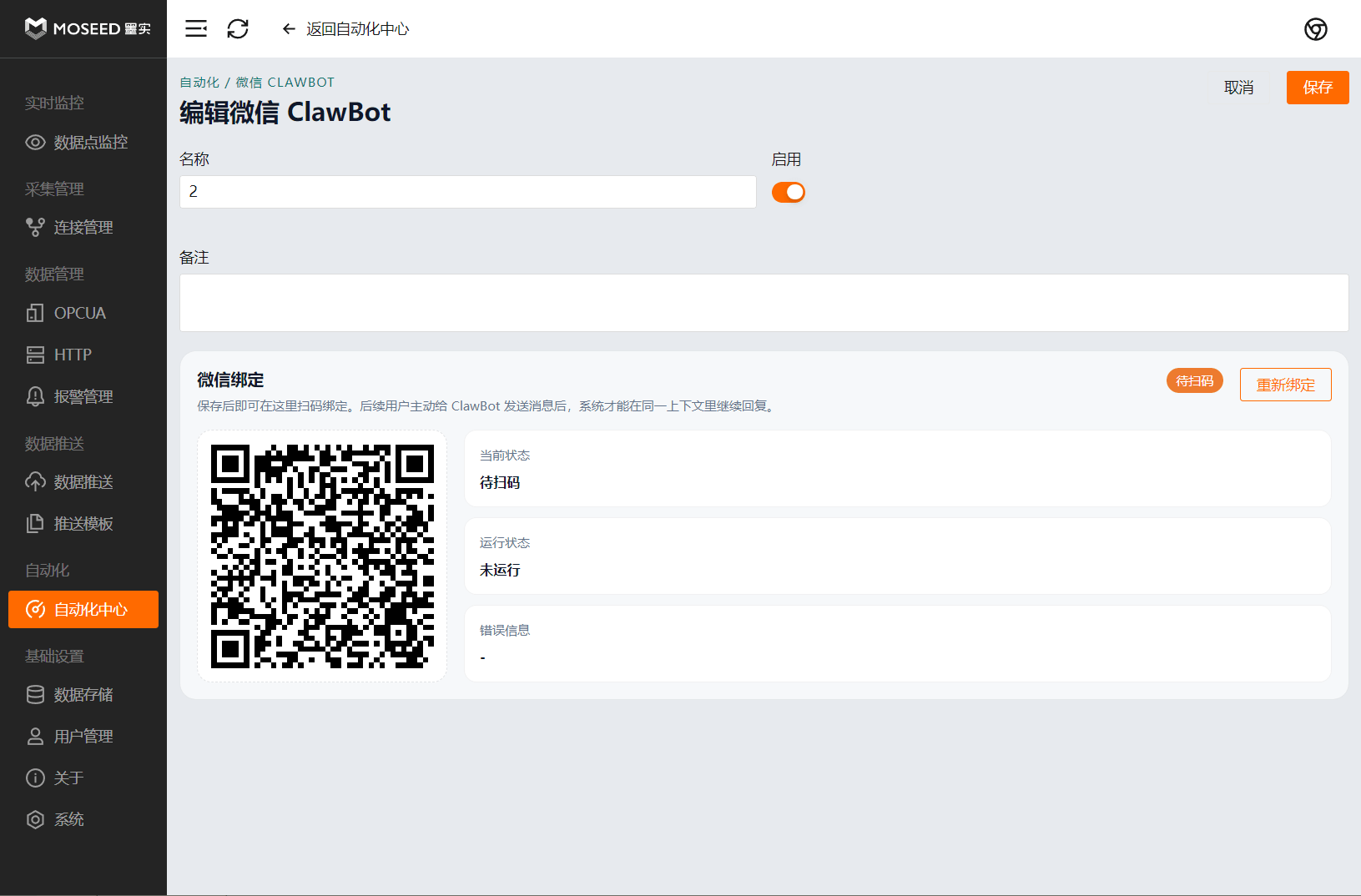The height and width of the screenshot is (896, 1361).
Task: Click the 待扫码 status badge
Action: point(1195,380)
